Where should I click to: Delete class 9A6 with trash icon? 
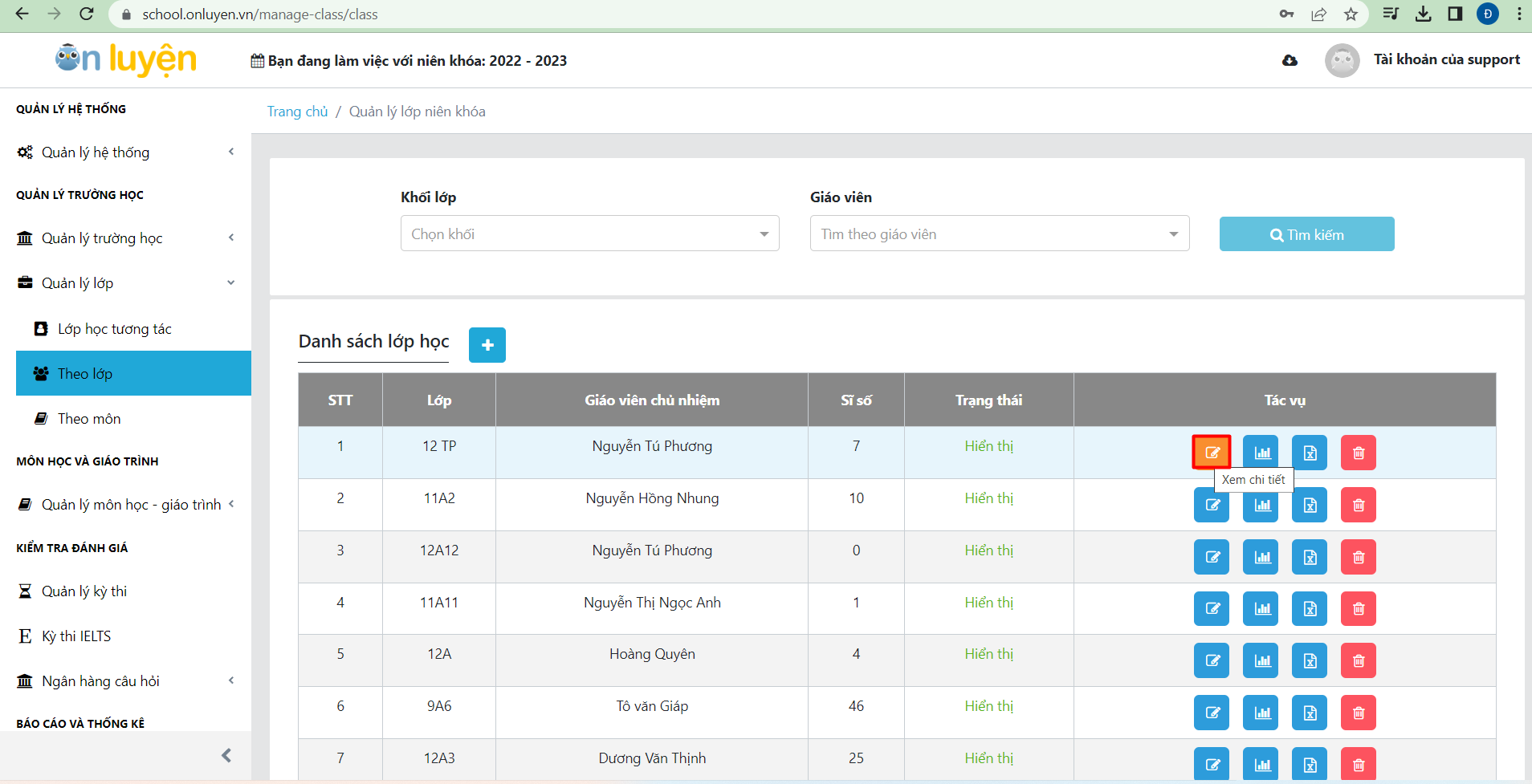click(1359, 713)
